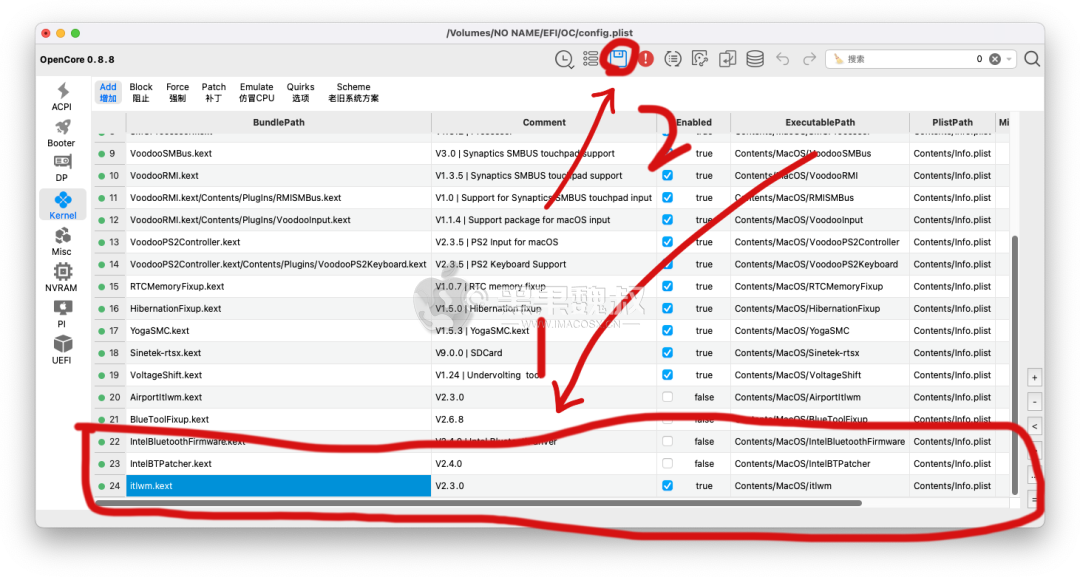Open the Booter configuration section
Image resolution: width=1080 pixels, height=577 pixels.
pyautogui.click(x=62, y=133)
